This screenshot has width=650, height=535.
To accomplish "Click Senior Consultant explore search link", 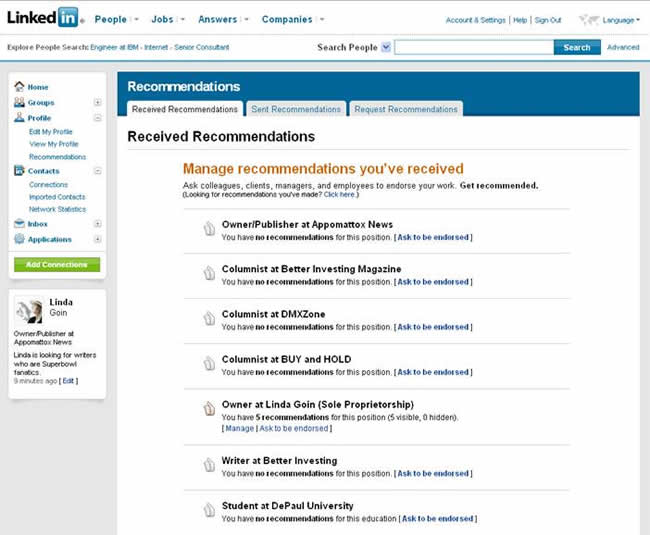I will [x=201, y=47].
